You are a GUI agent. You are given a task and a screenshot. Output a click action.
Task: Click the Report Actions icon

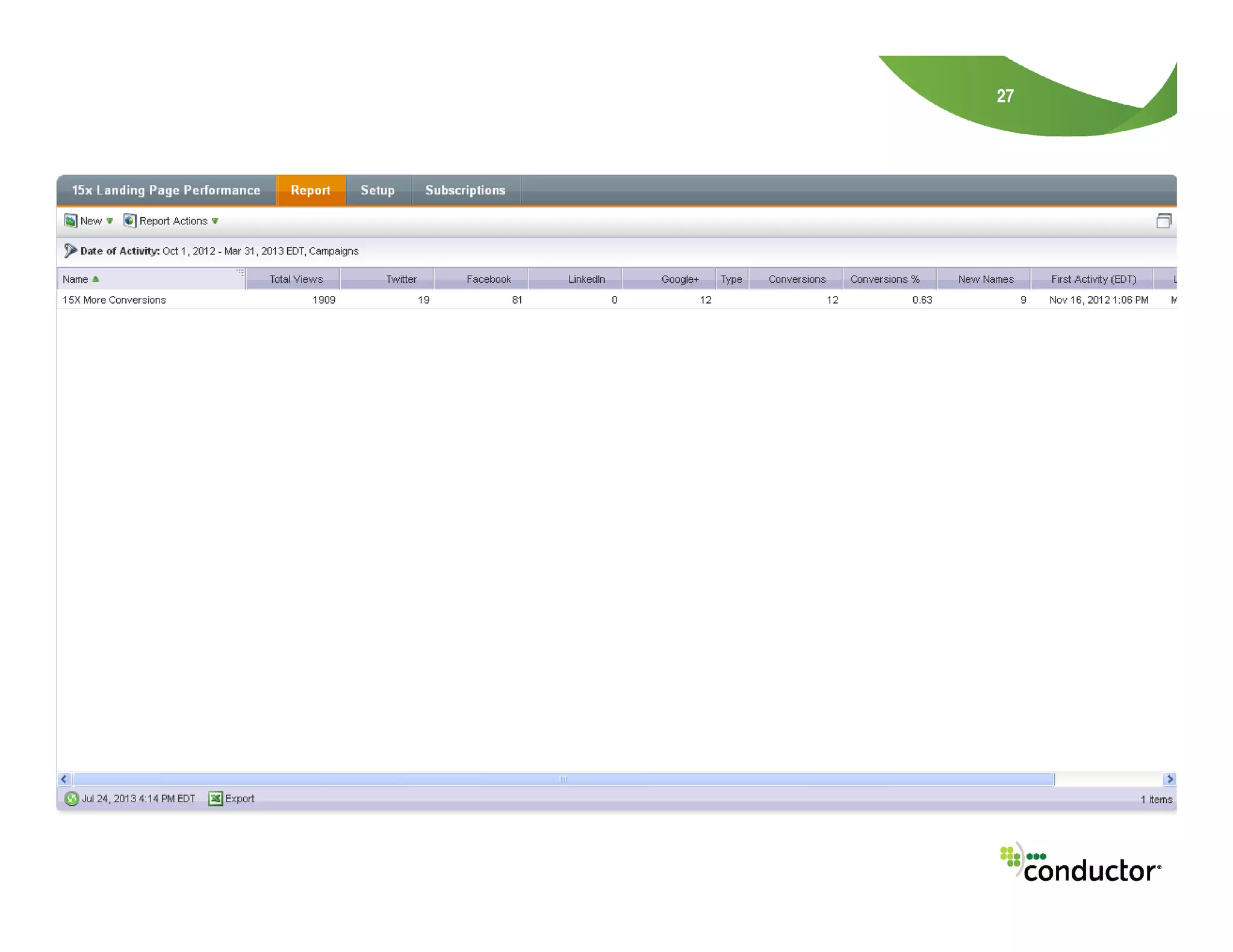[x=129, y=221]
